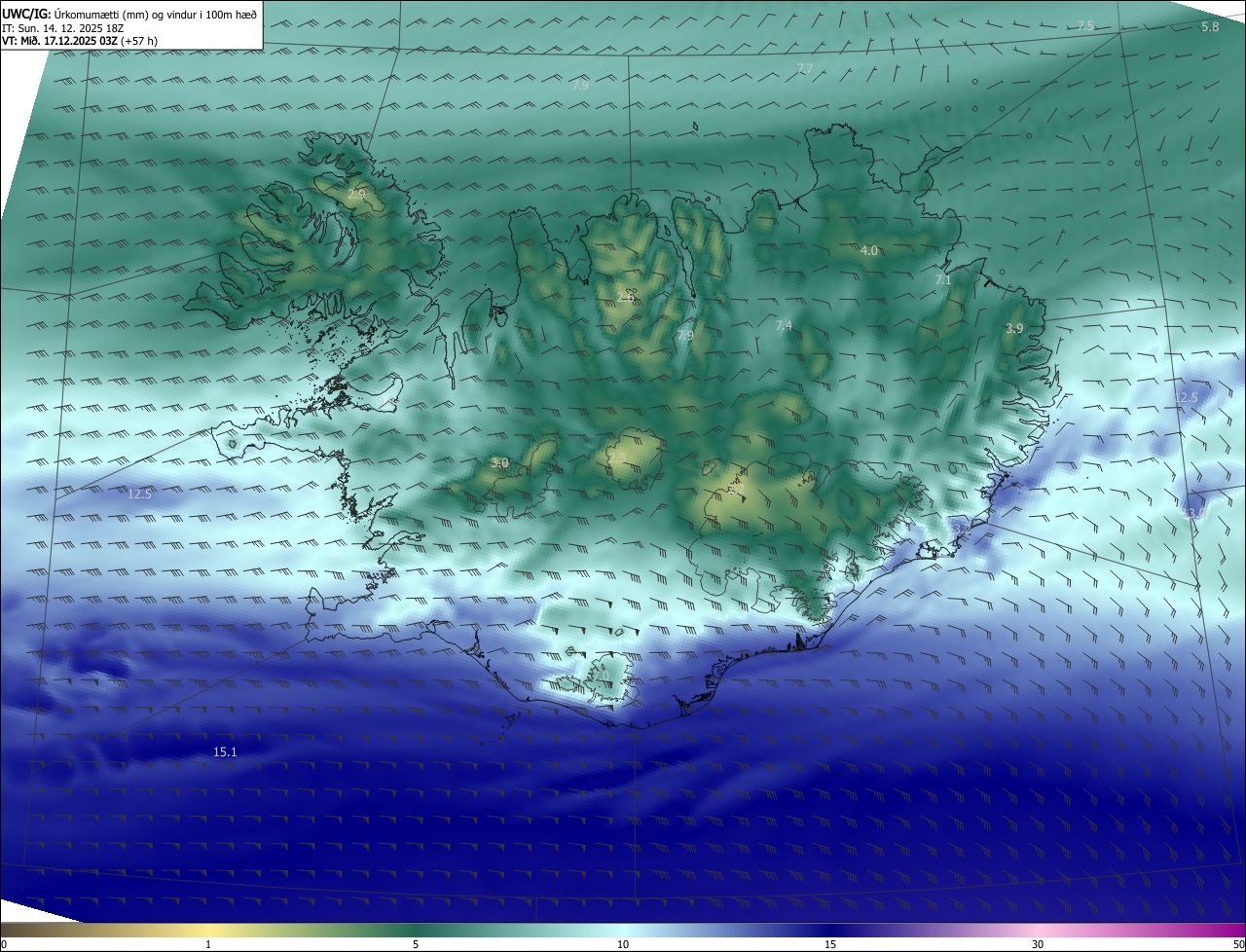1246x952 pixels.
Task: Click the 2.9 value over the Westfjords
Action: (x=356, y=195)
